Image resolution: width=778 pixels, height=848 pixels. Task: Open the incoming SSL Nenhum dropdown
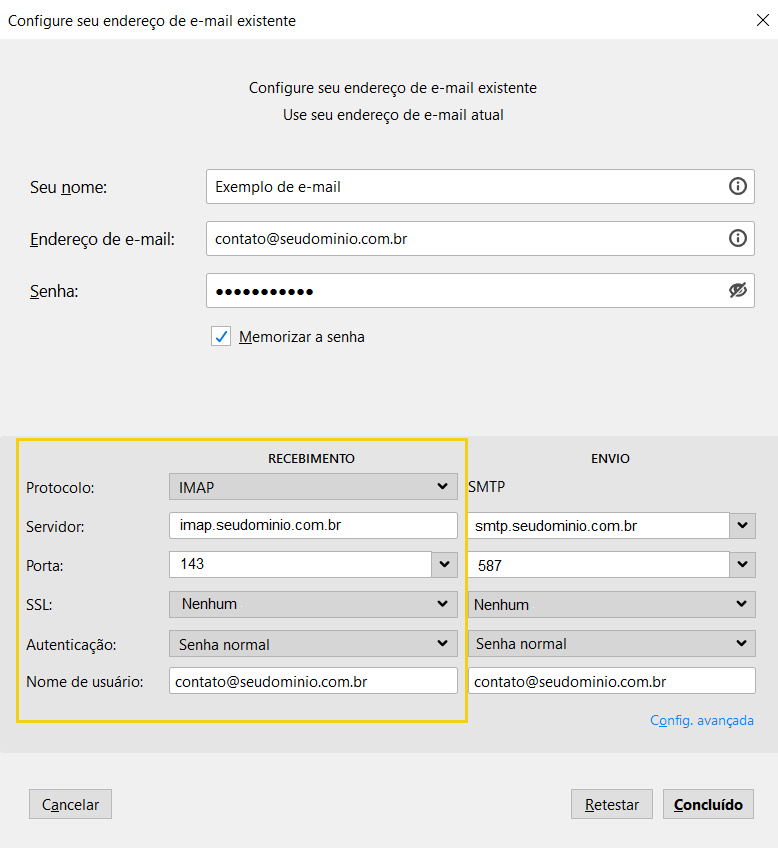pyautogui.click(x=312, y=604)
